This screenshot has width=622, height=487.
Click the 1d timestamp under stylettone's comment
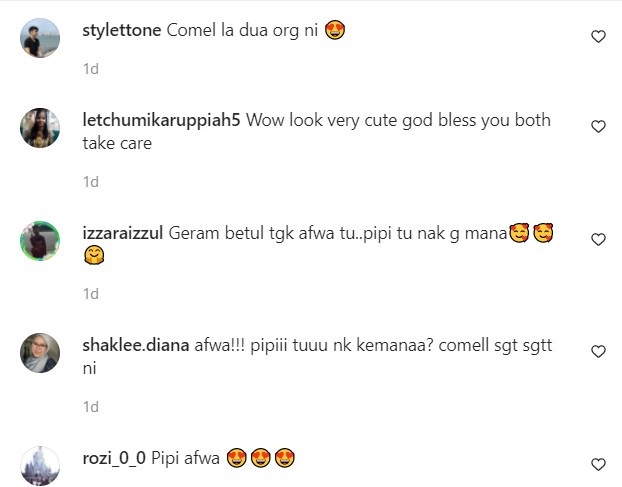[x=91, y=69]
